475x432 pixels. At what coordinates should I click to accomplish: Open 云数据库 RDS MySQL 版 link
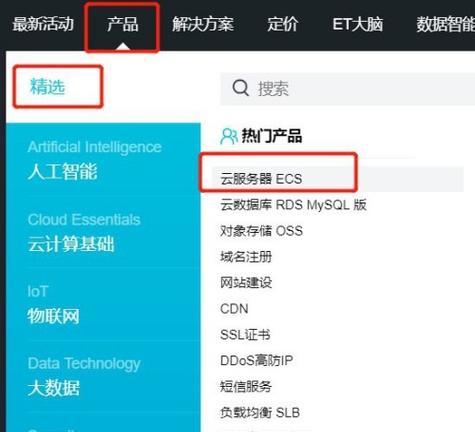(x=293, y=205)
